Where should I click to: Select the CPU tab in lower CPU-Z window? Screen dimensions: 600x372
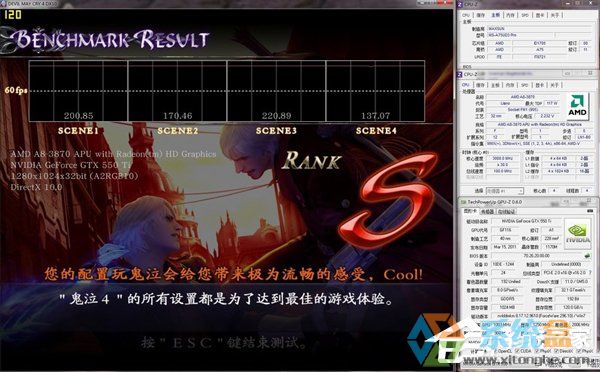[466, 85]
